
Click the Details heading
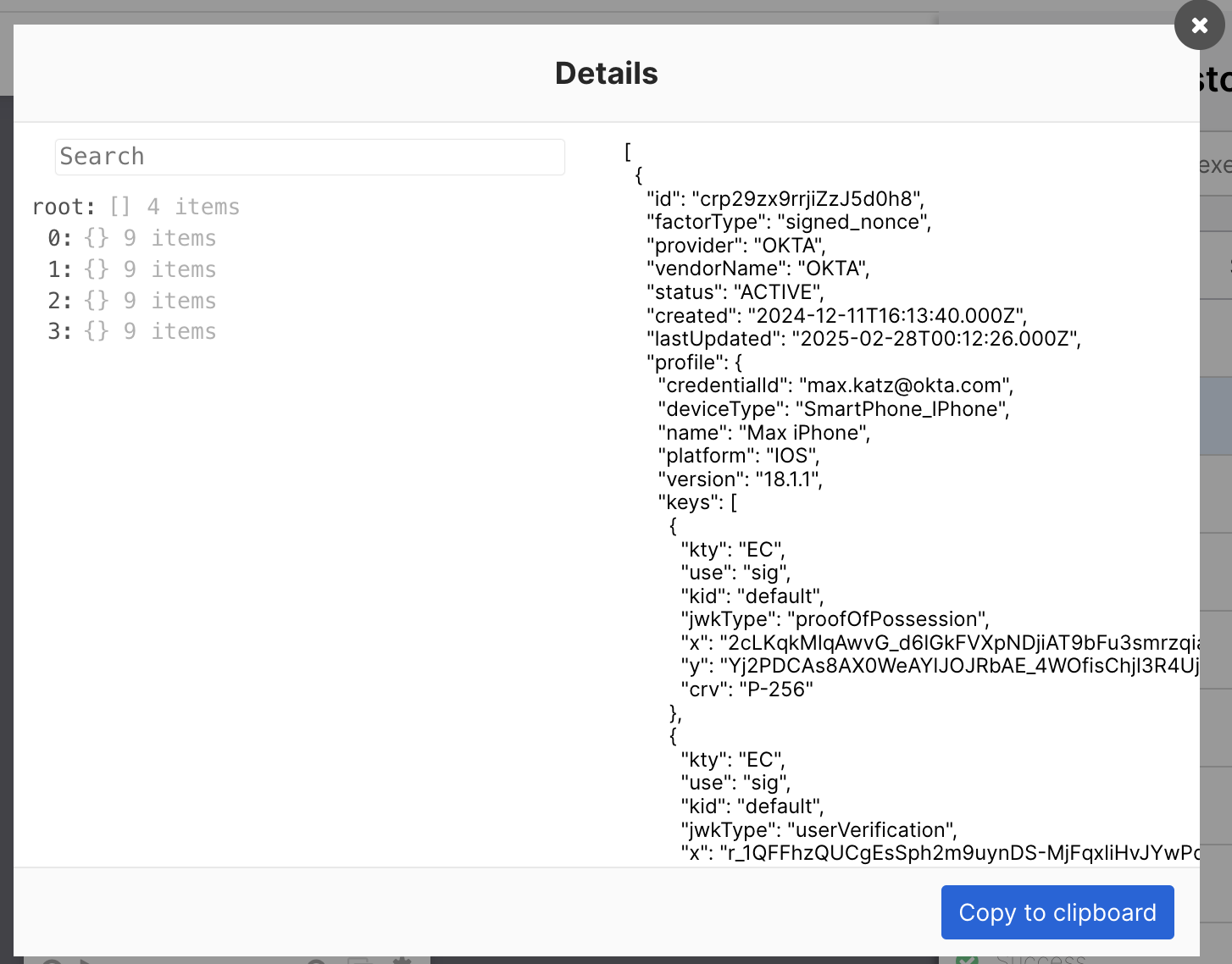pos(606,74)
